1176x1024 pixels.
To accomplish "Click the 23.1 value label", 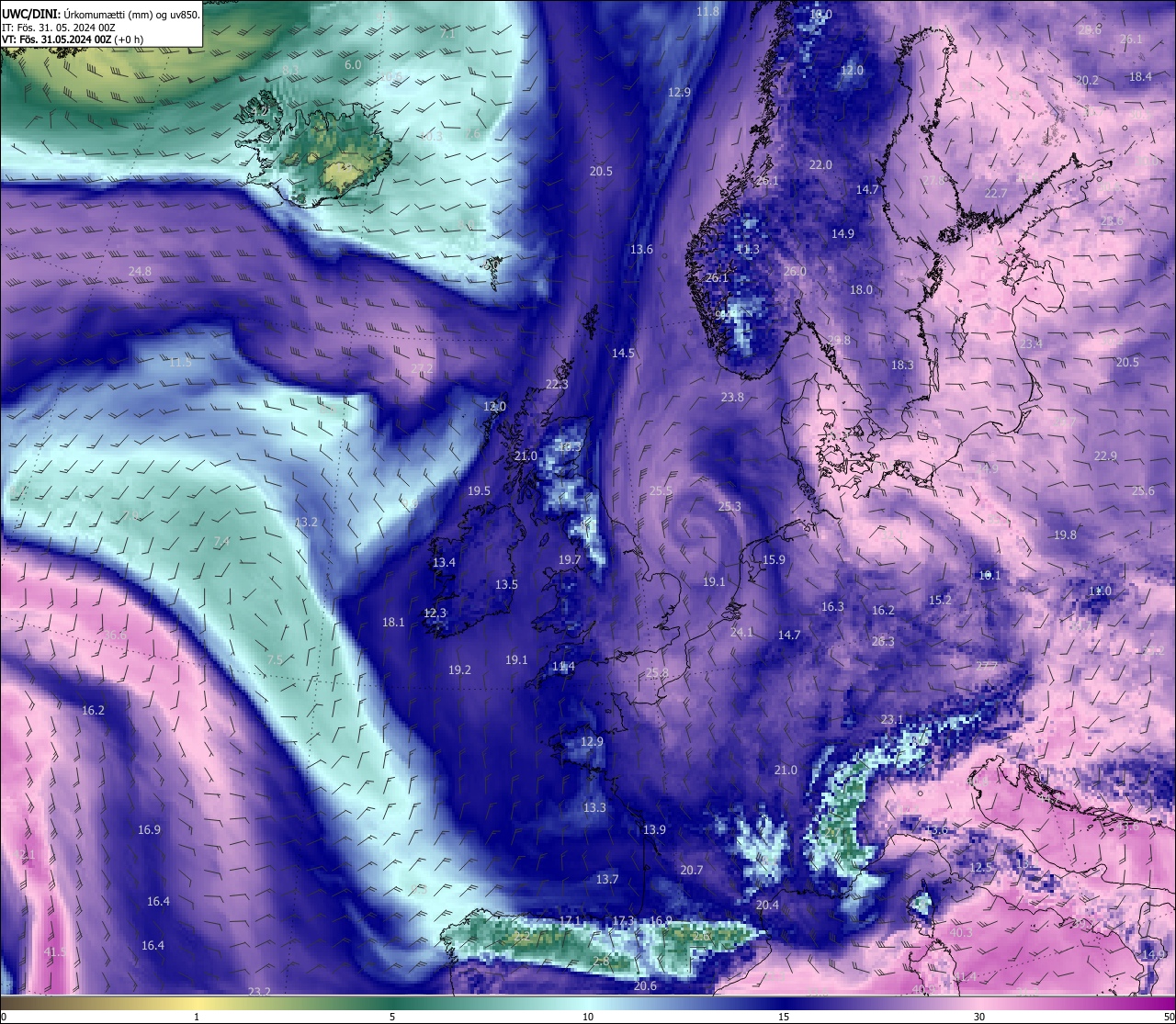I will [x=892, y=719].
